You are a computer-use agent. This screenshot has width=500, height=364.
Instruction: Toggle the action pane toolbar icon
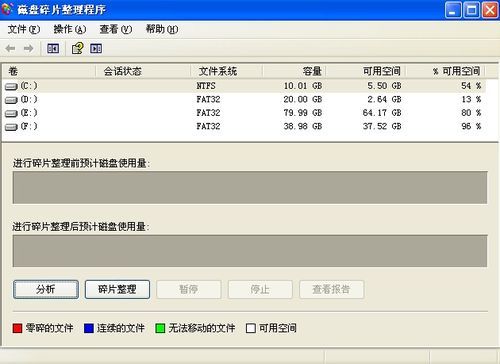[96, 49]
